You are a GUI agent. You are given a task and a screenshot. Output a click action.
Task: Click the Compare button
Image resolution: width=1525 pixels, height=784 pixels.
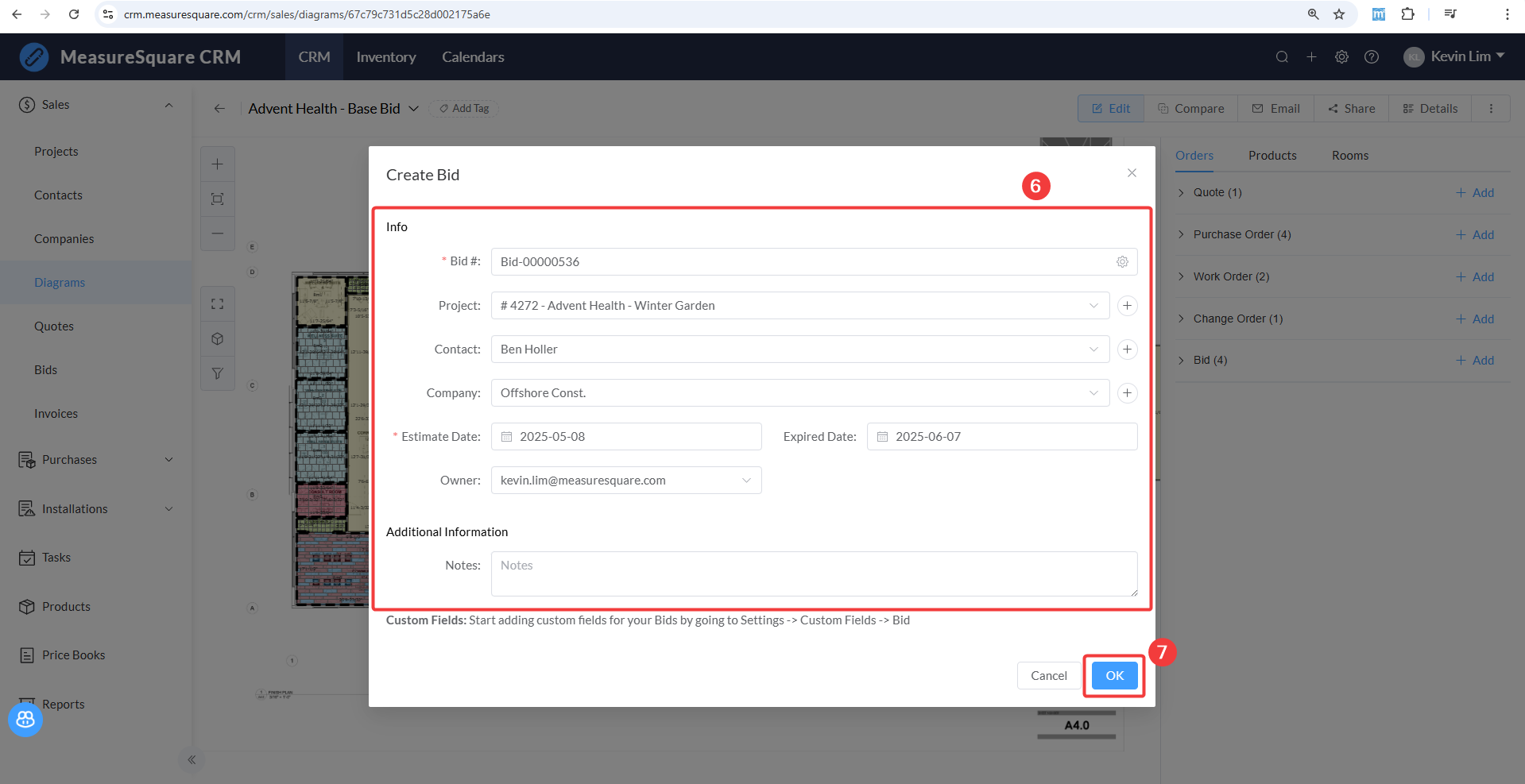[x=1190, y=109]
